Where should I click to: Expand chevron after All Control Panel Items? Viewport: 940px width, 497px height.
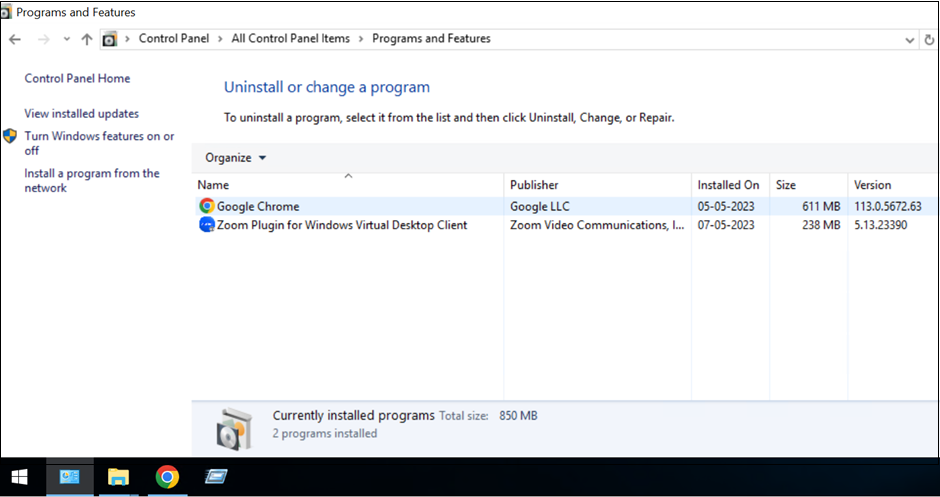tap(361, 39)
